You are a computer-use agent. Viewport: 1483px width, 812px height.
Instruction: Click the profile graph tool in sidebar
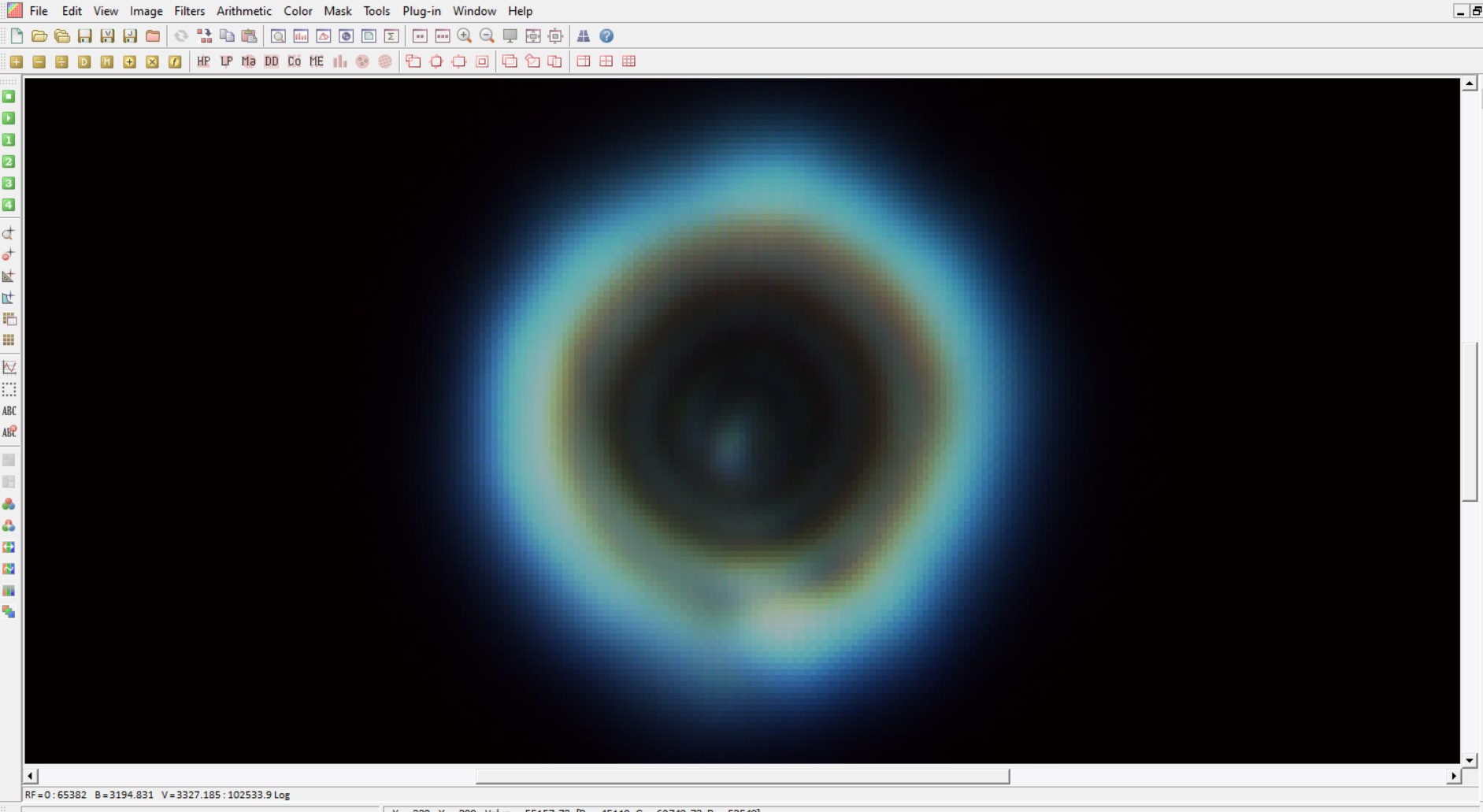(x=9, y=367)
